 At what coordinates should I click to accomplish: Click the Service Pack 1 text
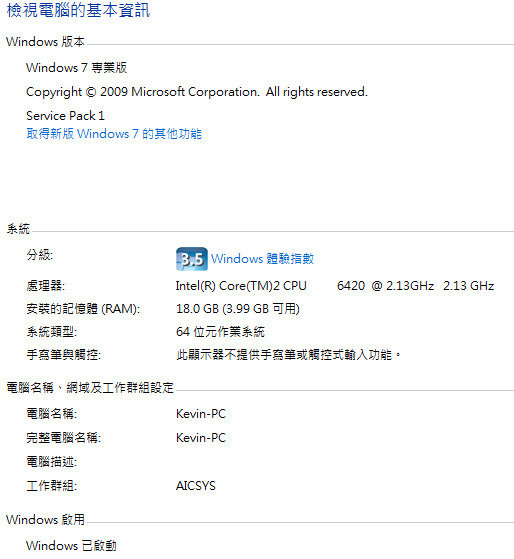coord(65,116)
